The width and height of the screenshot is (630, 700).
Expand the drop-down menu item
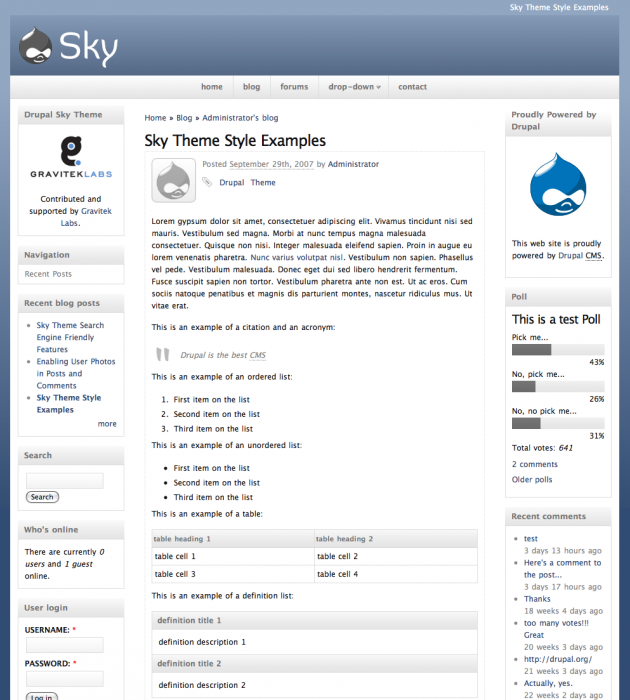354,87
